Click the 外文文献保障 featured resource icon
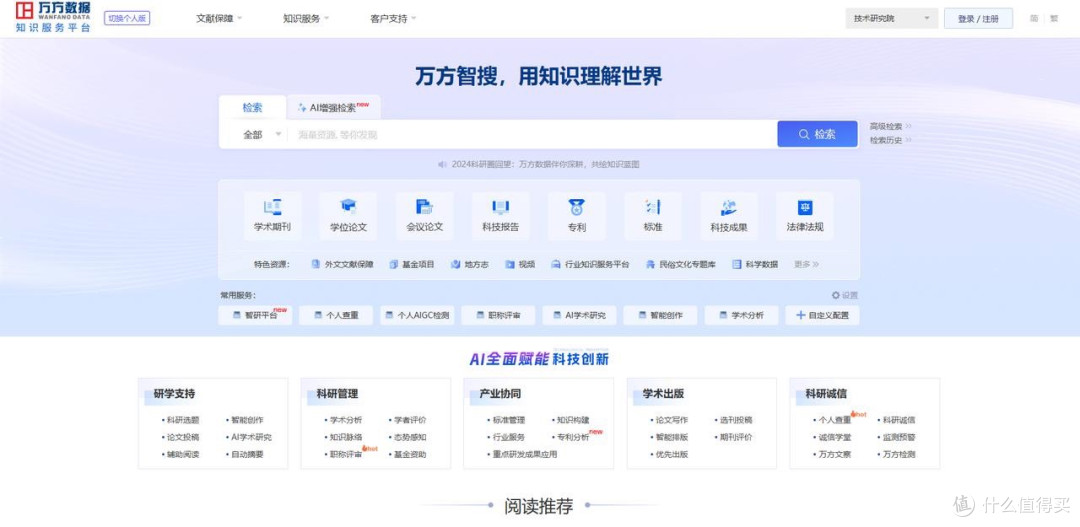This screenshot has width=1080, height=527. click(x=316, y=264)
